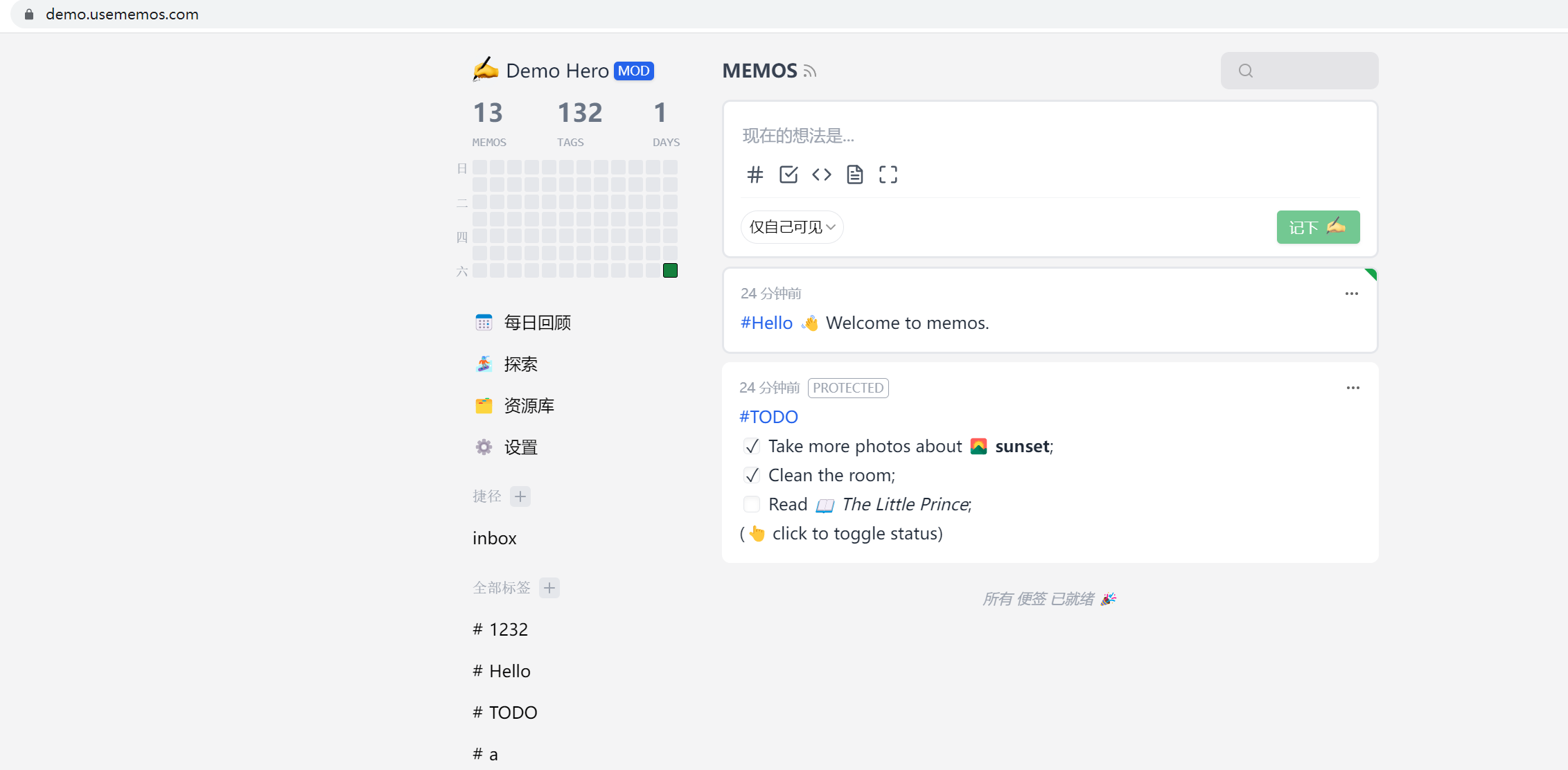Click the 记下 save button
The height and width of the screenshot is (770, 1568).
pyautogui.click(x=1318, y=226)
